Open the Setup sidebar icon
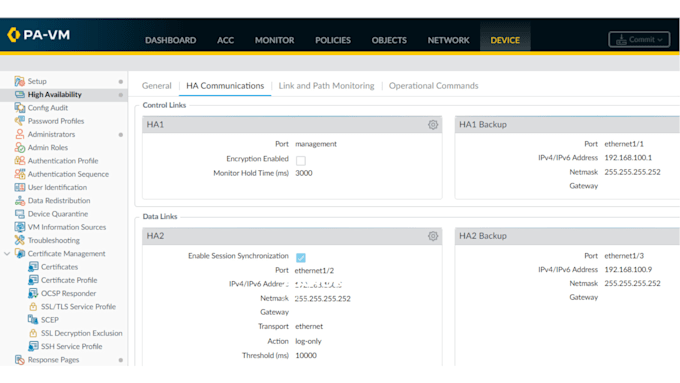This screenshot has width=680, height=383. [20, 81]
